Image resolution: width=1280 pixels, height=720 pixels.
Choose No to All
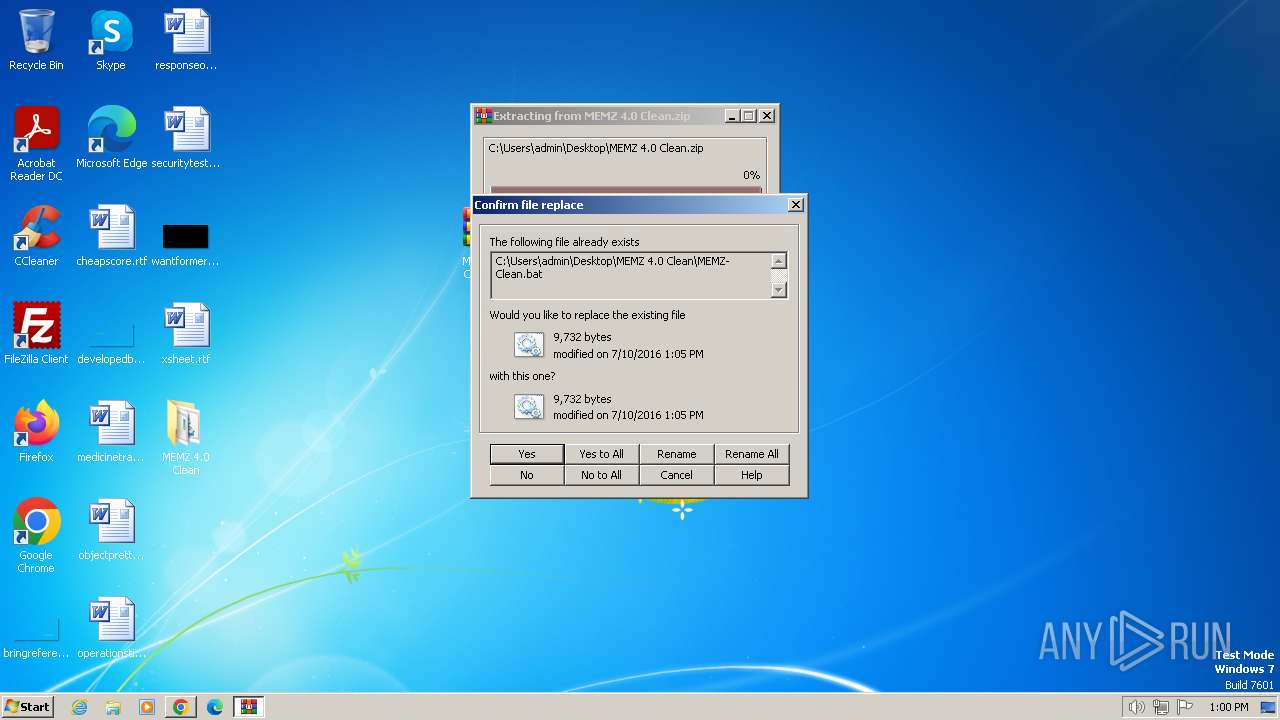[x=601, y=475]
